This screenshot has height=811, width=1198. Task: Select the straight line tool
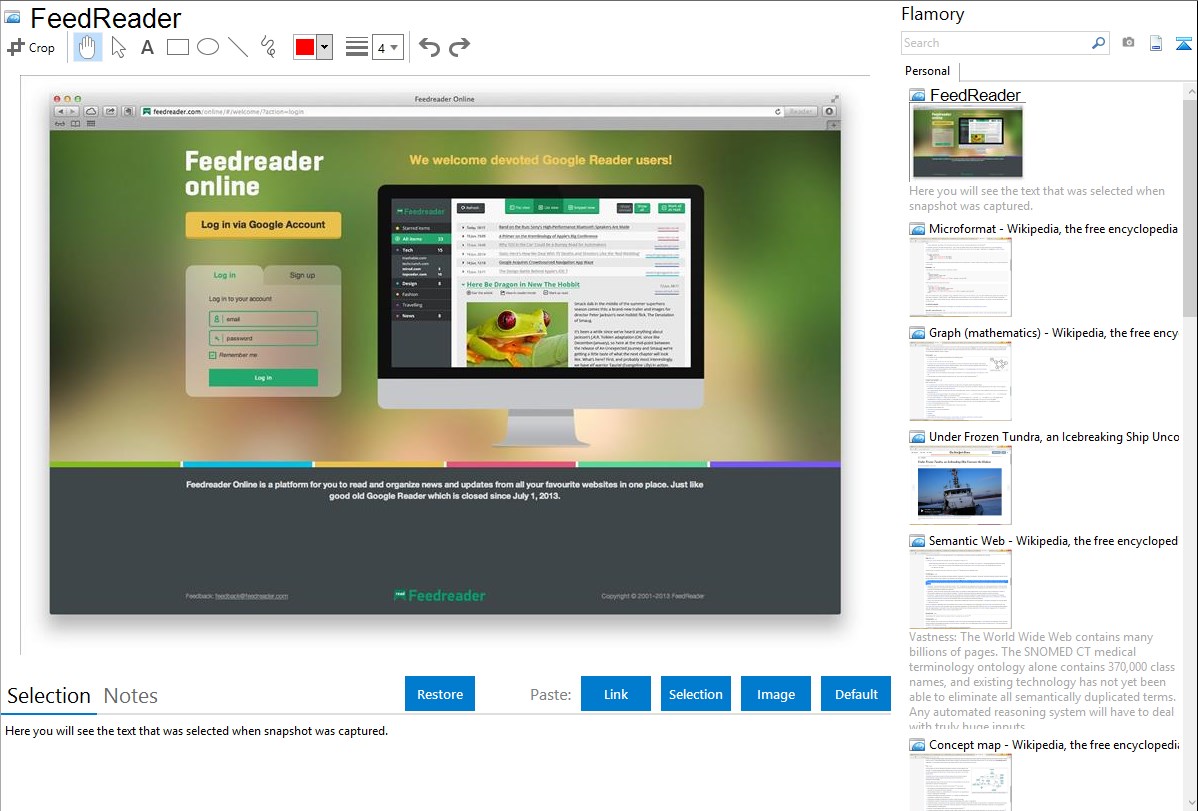[x=238, y=47]
